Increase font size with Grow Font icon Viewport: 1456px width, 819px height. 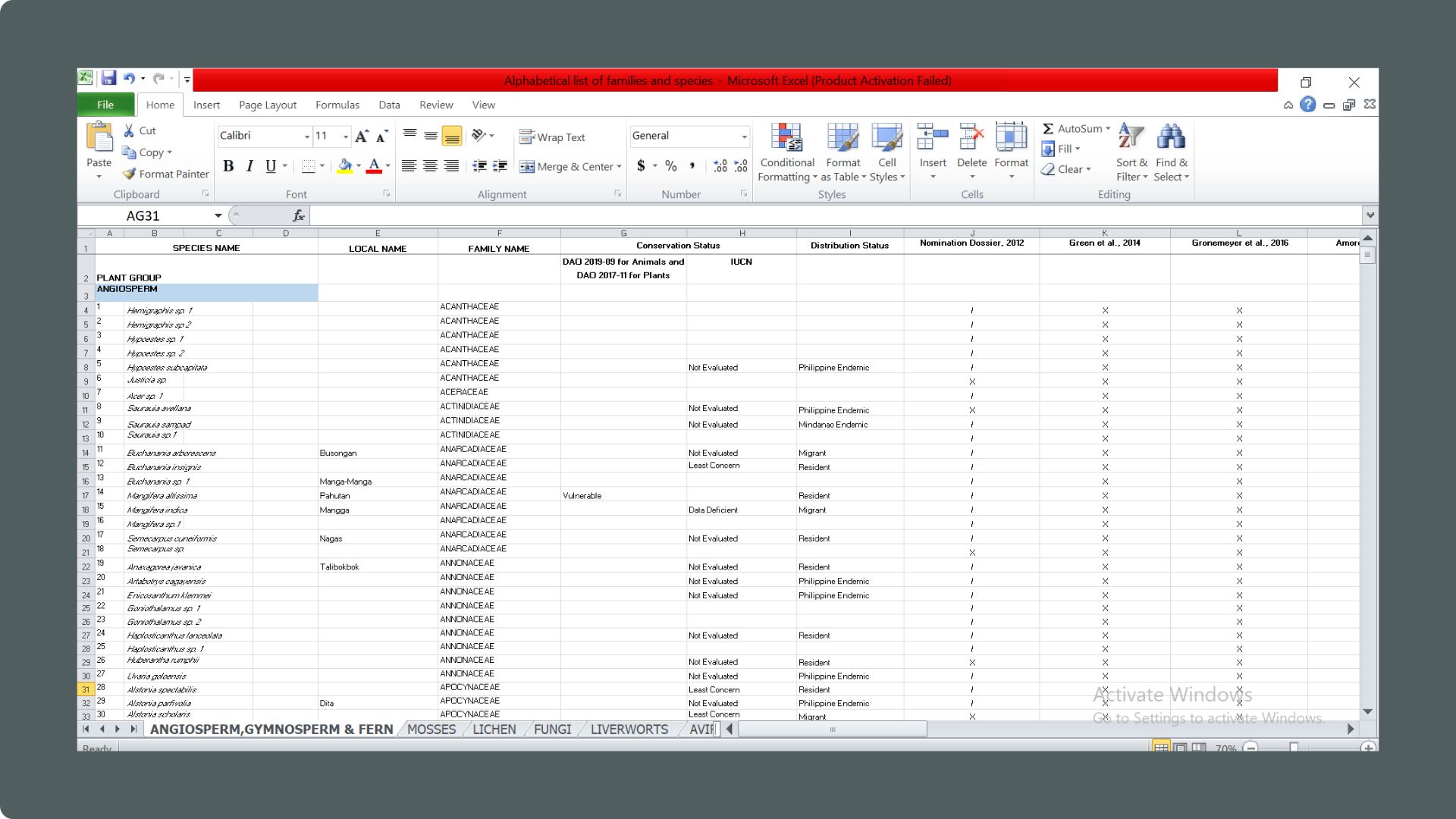362,136
